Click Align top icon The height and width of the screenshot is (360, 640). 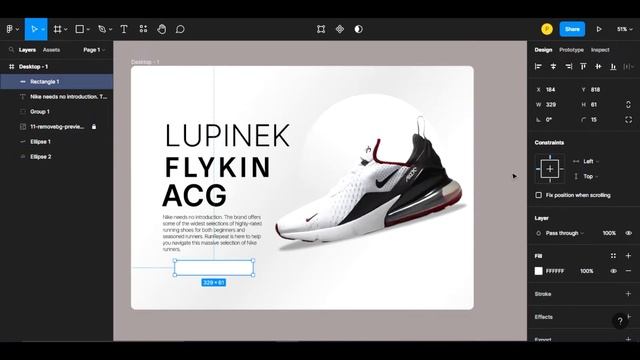point(583,67)
